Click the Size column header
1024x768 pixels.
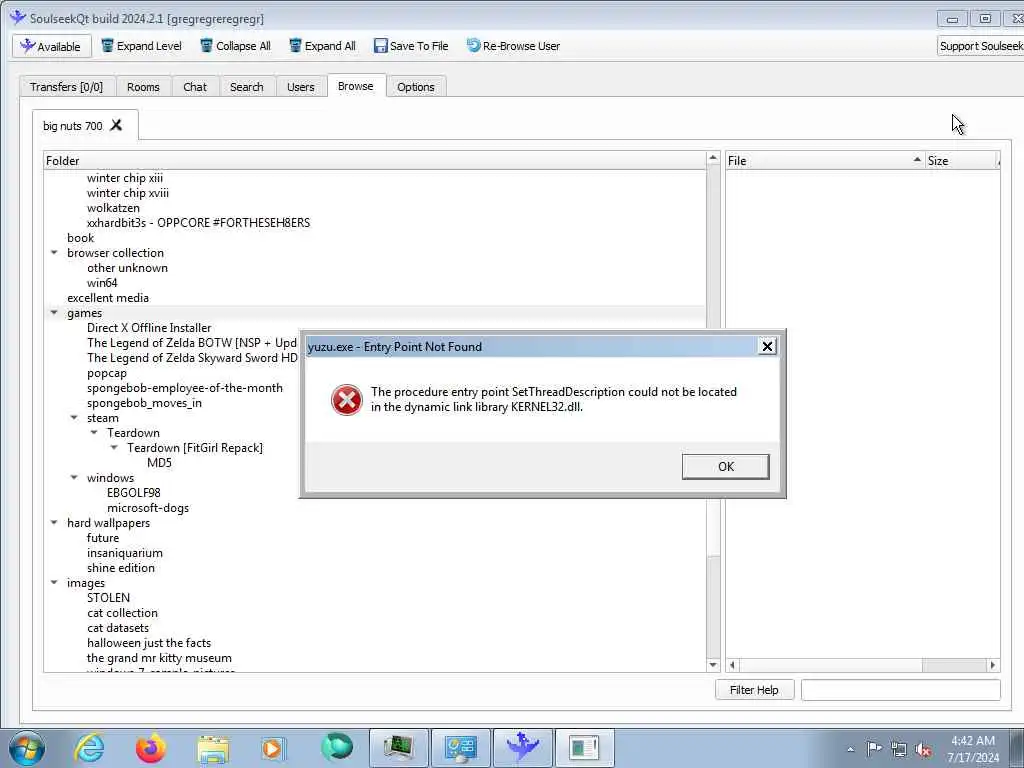click(x=962, y=161)
